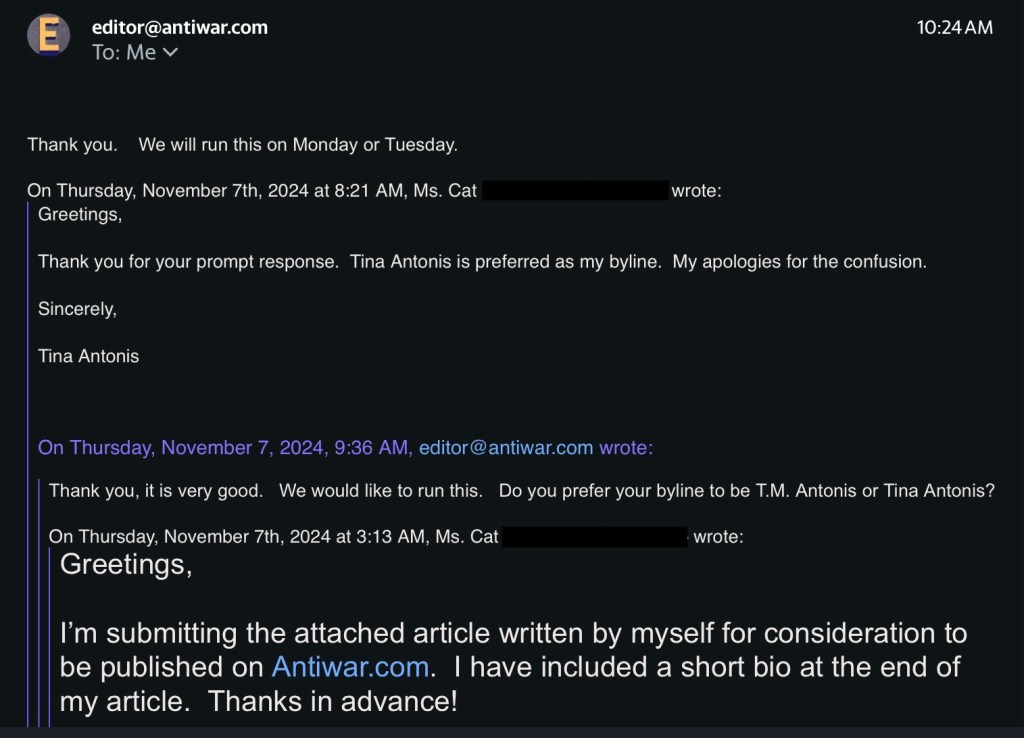The width and height of the screenshot is (1024, 738).
Task: Click the small "Greetings," in first quoted reply
Action: (x=79, y=214)
